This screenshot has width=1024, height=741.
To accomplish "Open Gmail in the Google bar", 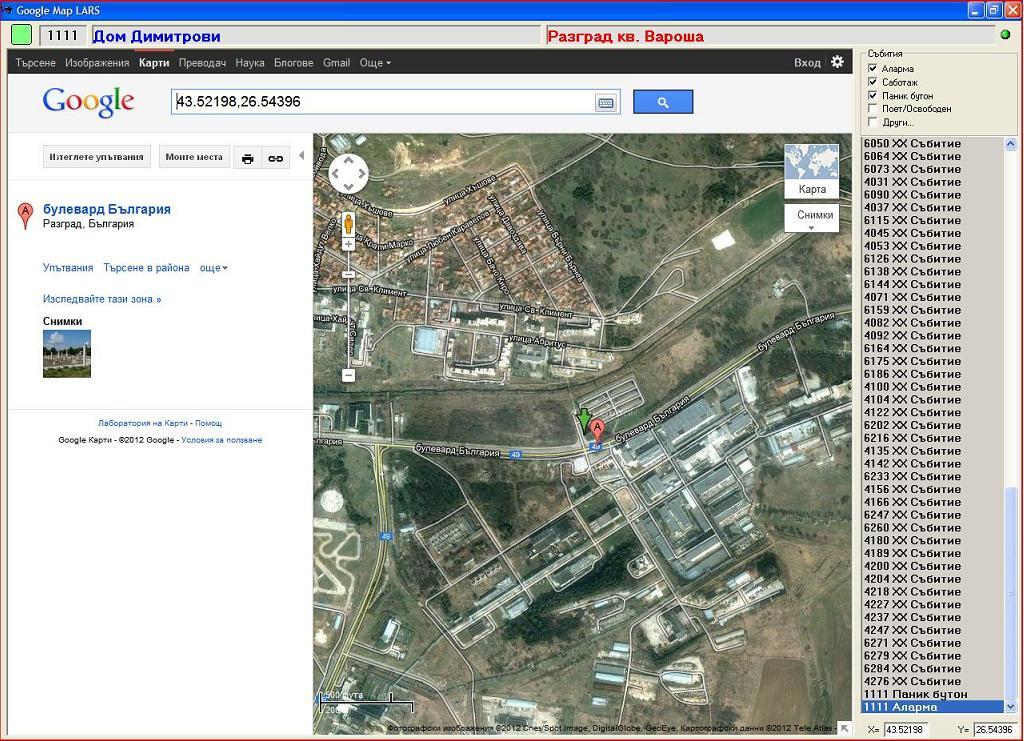I will pyautogui.click(x=336, y=63).
